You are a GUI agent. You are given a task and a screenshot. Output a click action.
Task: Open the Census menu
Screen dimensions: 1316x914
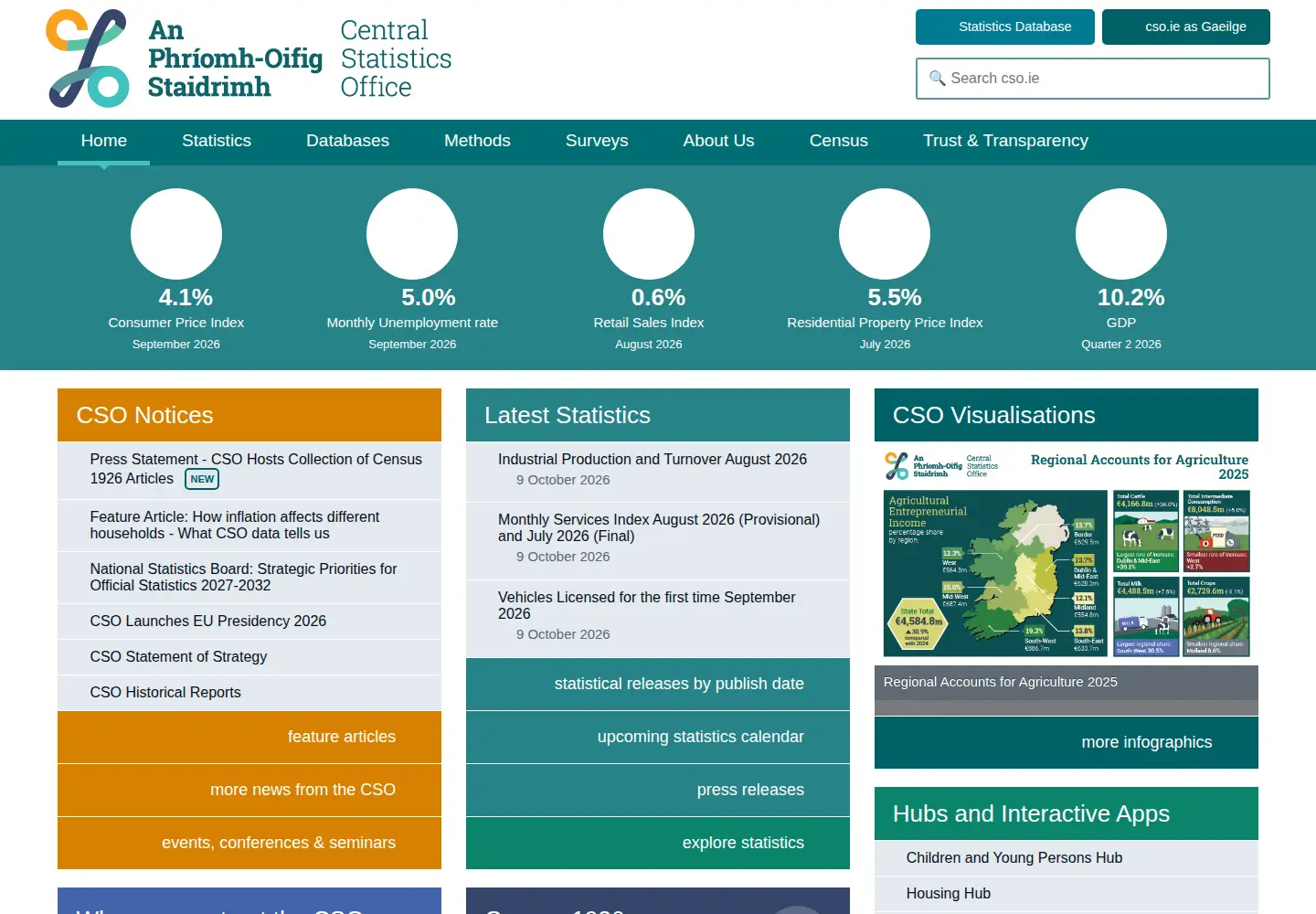[x=839, y=141]
